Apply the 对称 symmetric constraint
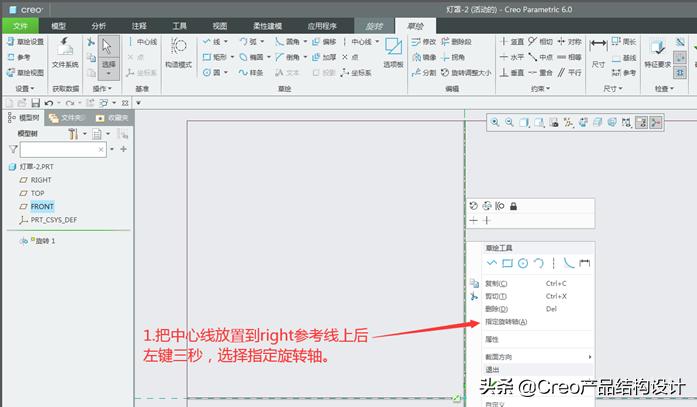The height and width of the screenshot is (407, 697). coord(569,42)
